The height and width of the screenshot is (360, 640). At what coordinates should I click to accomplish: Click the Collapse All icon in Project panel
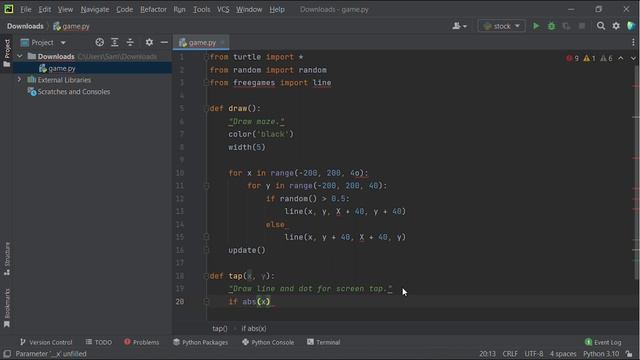pyautogui.click(x=130, y=42)
